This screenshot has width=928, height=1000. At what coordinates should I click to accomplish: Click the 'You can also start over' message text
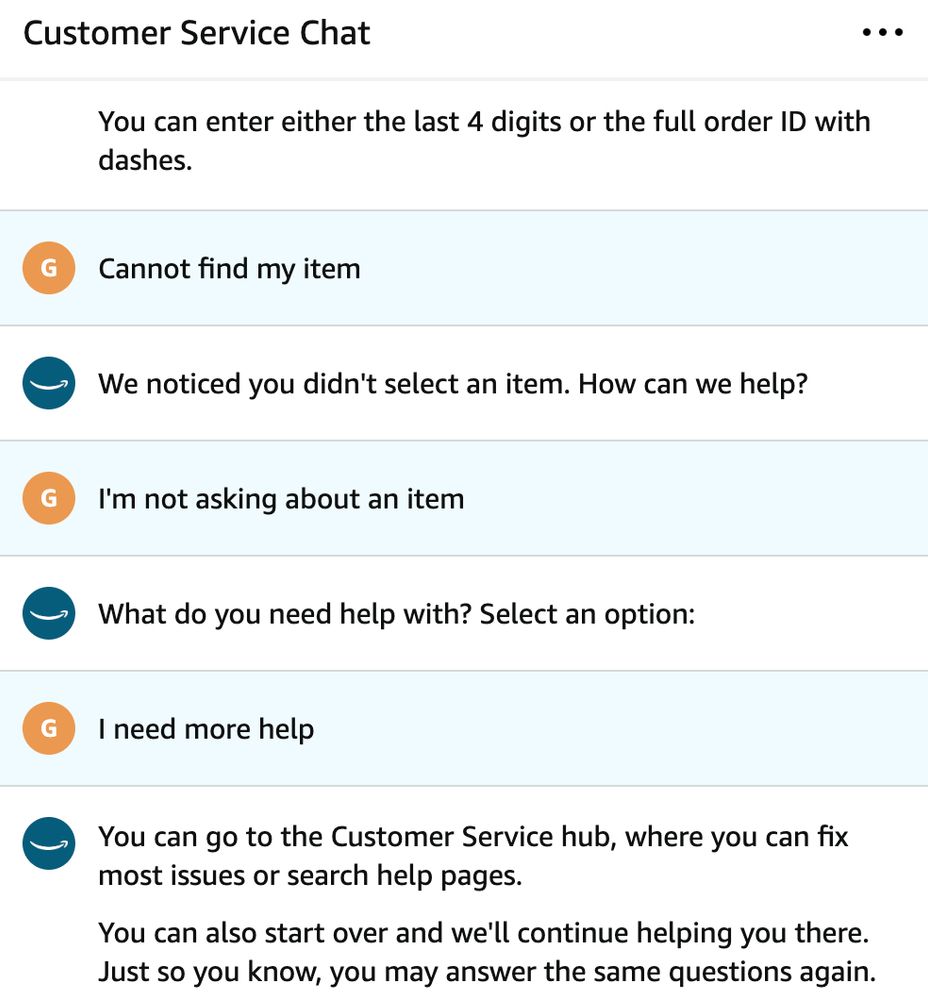pos(483,933)
